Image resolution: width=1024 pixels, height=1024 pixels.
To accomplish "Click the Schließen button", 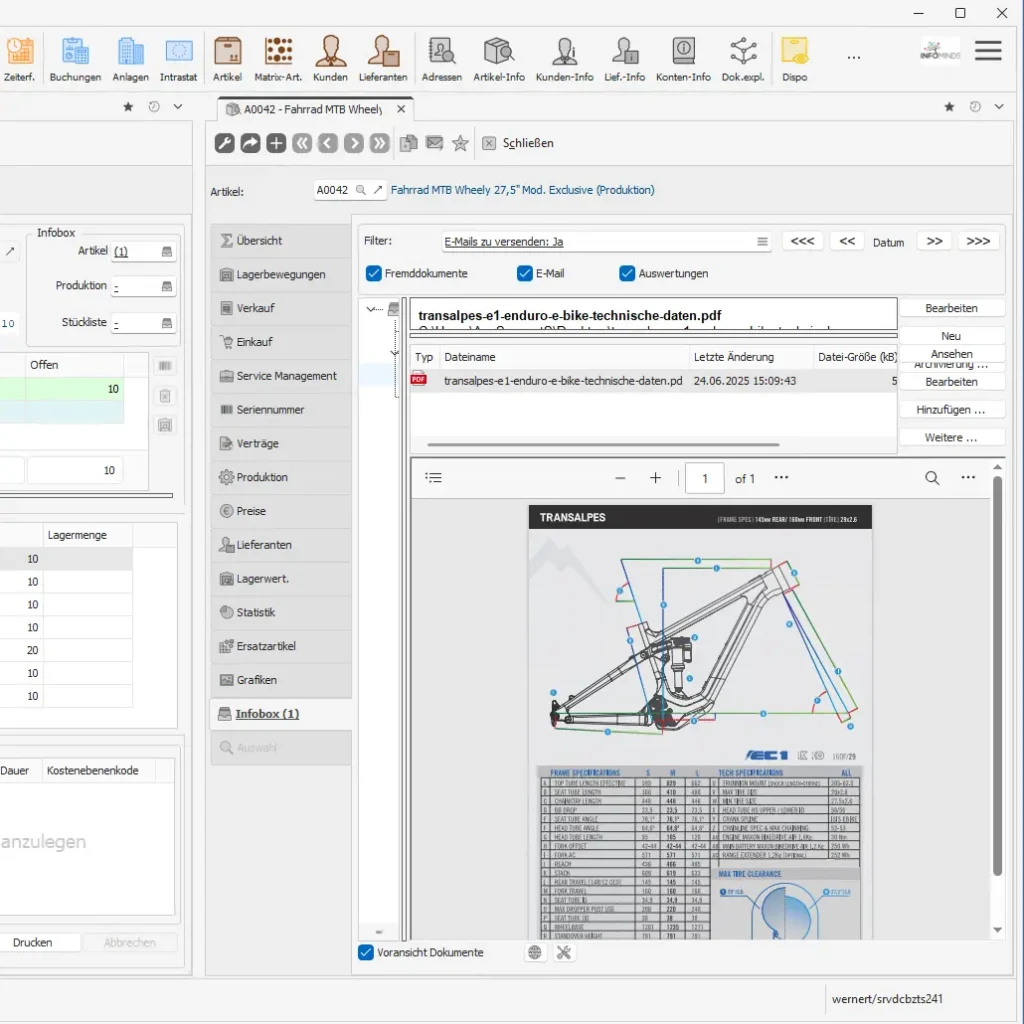I will click(x=519, y=143).
